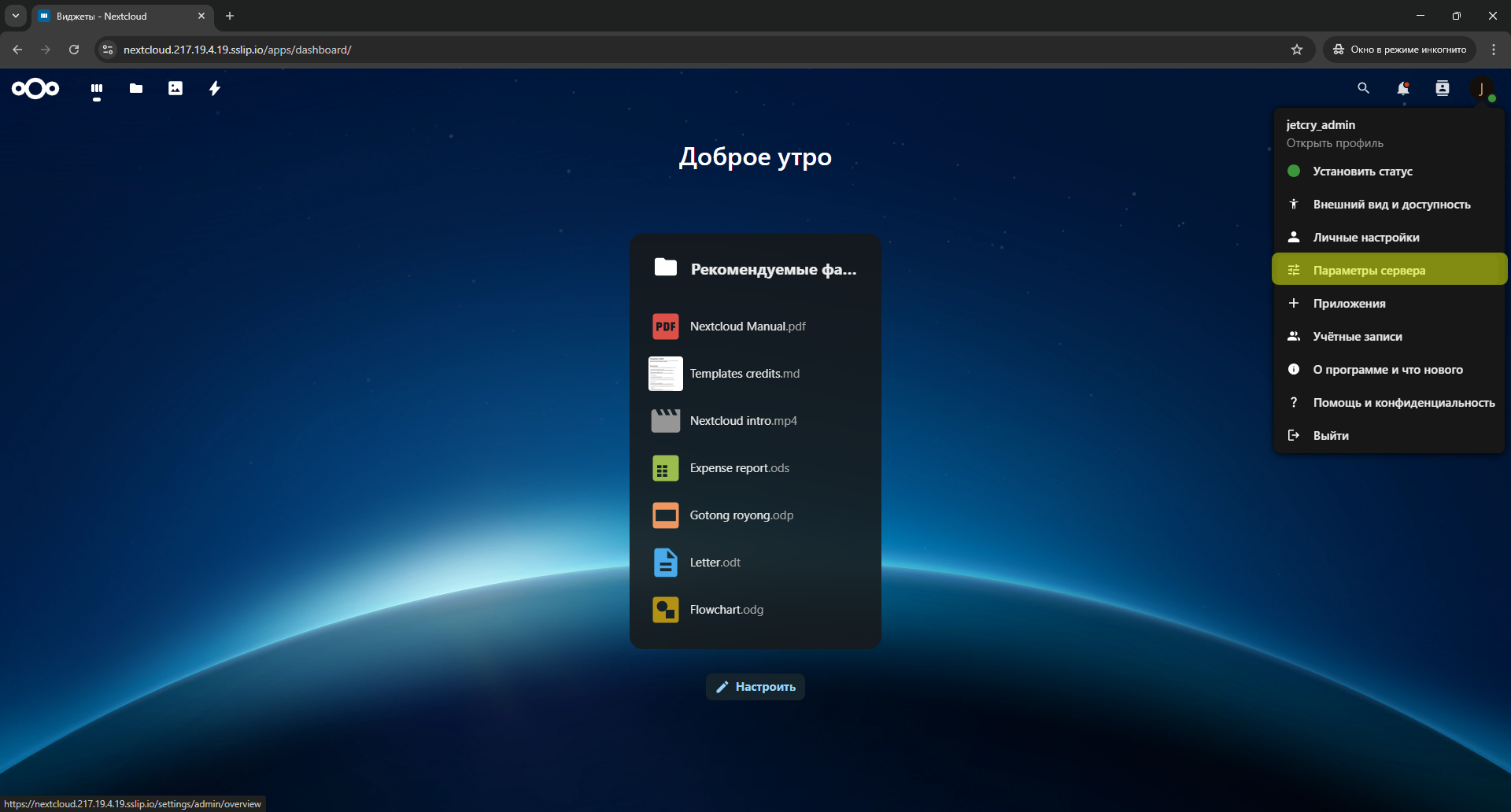
Task: Click site info icon in address bar
Action: click(109, 50)
